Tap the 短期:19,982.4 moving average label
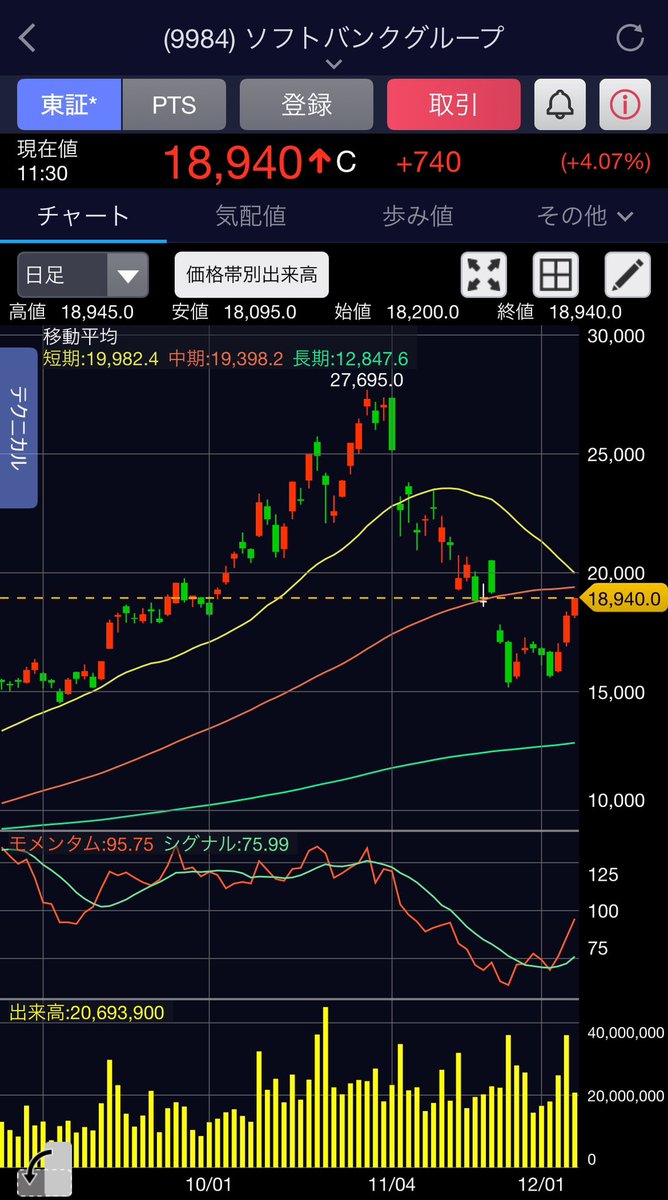668x1200 pixels. tap(102, 358)
